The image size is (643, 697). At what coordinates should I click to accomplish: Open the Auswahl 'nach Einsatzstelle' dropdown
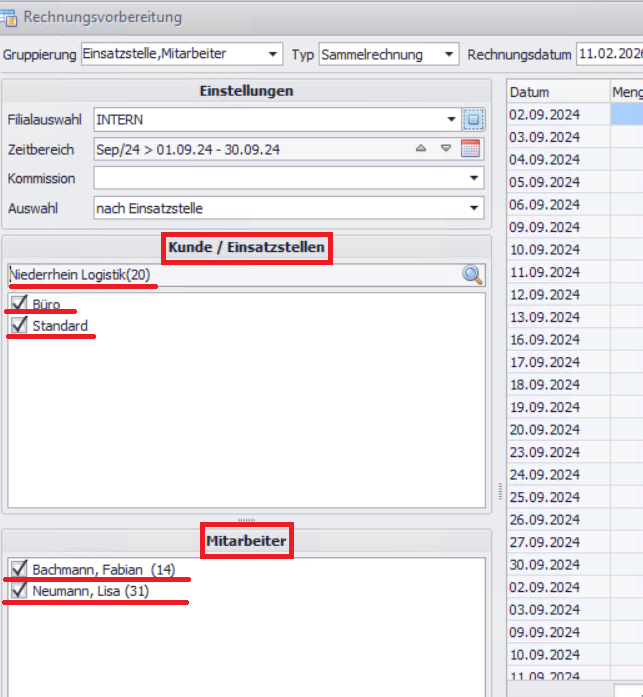click(473, 208)
